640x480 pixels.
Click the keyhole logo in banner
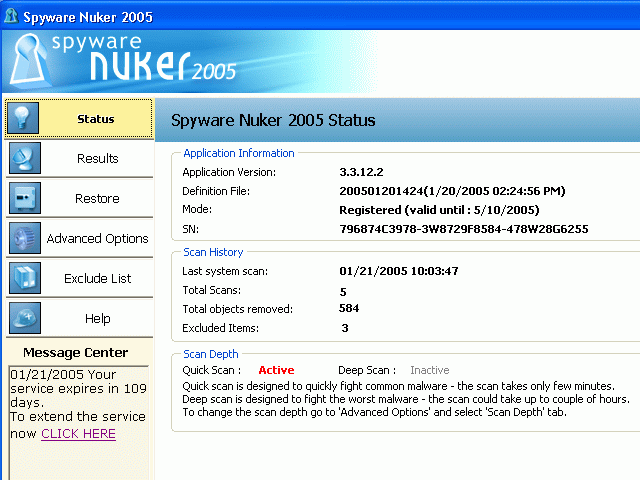click(28, 61)
